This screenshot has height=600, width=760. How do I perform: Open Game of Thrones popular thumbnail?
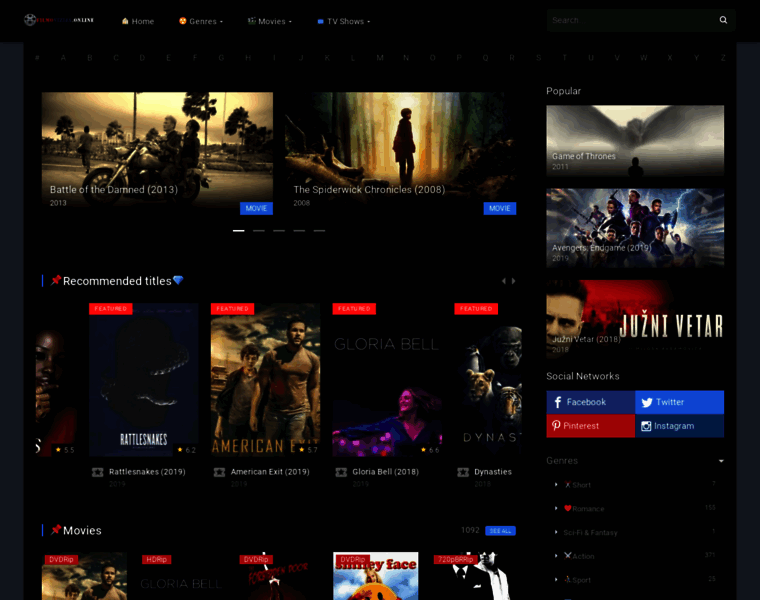click(x=635, y=141)
